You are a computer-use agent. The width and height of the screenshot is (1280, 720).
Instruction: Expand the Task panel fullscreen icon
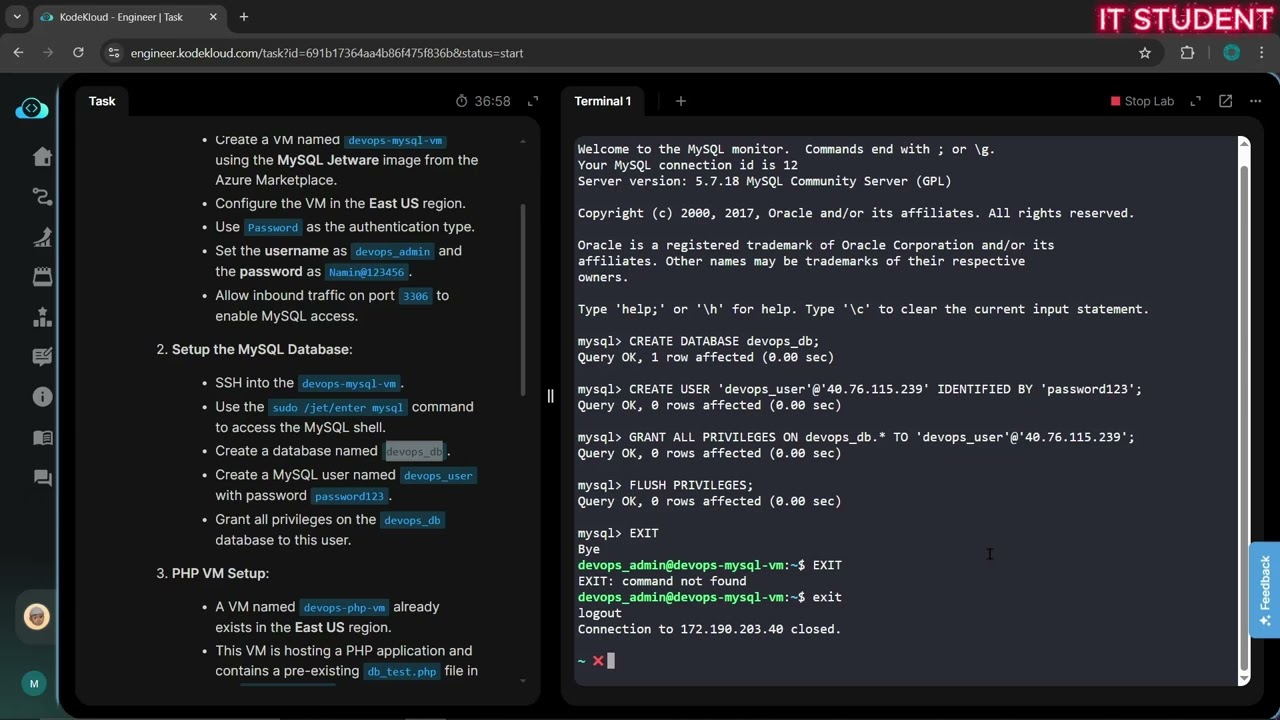(533, 101)
